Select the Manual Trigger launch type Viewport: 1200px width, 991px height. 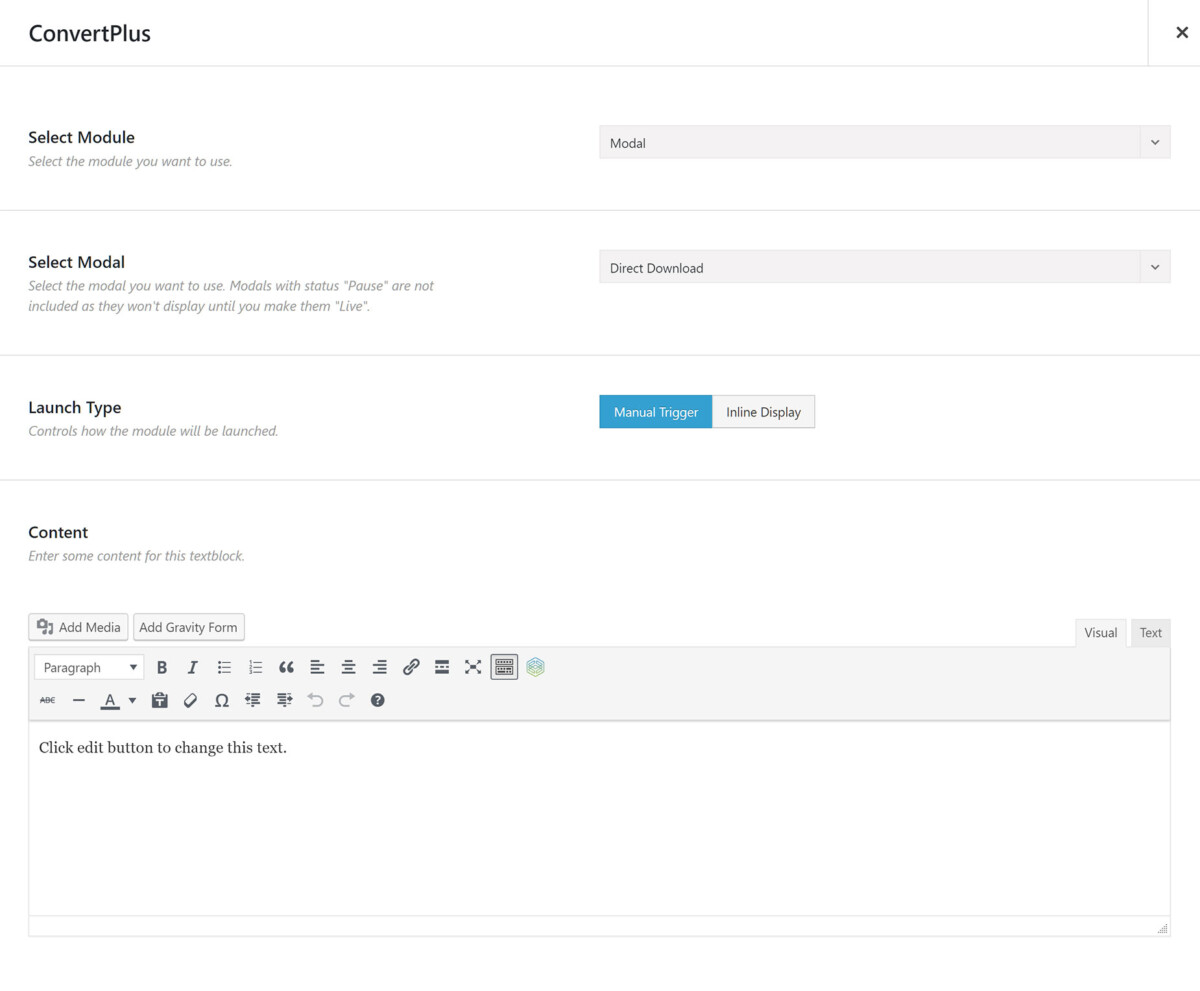pyautogui.click(x=655, y=411)
